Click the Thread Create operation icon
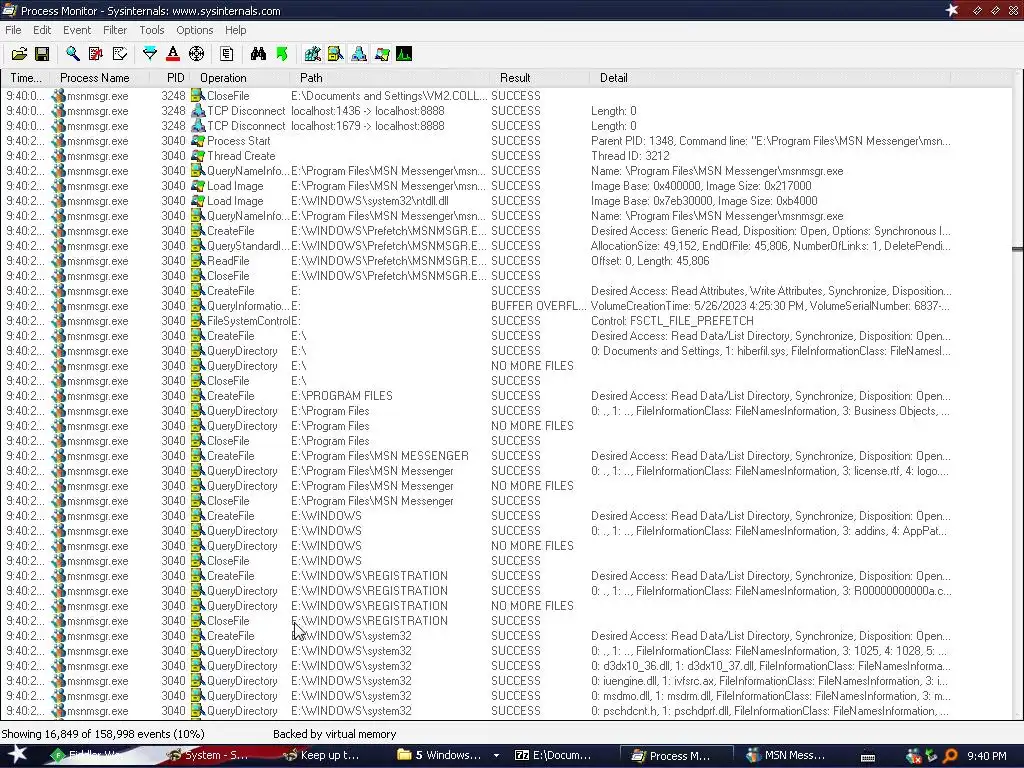 click(198, 156)
